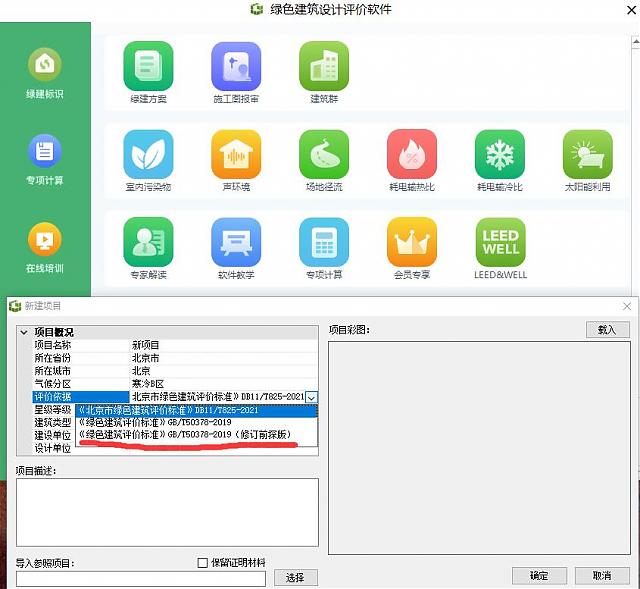Open the 声环境 calculation icon

tap(236, 154)
